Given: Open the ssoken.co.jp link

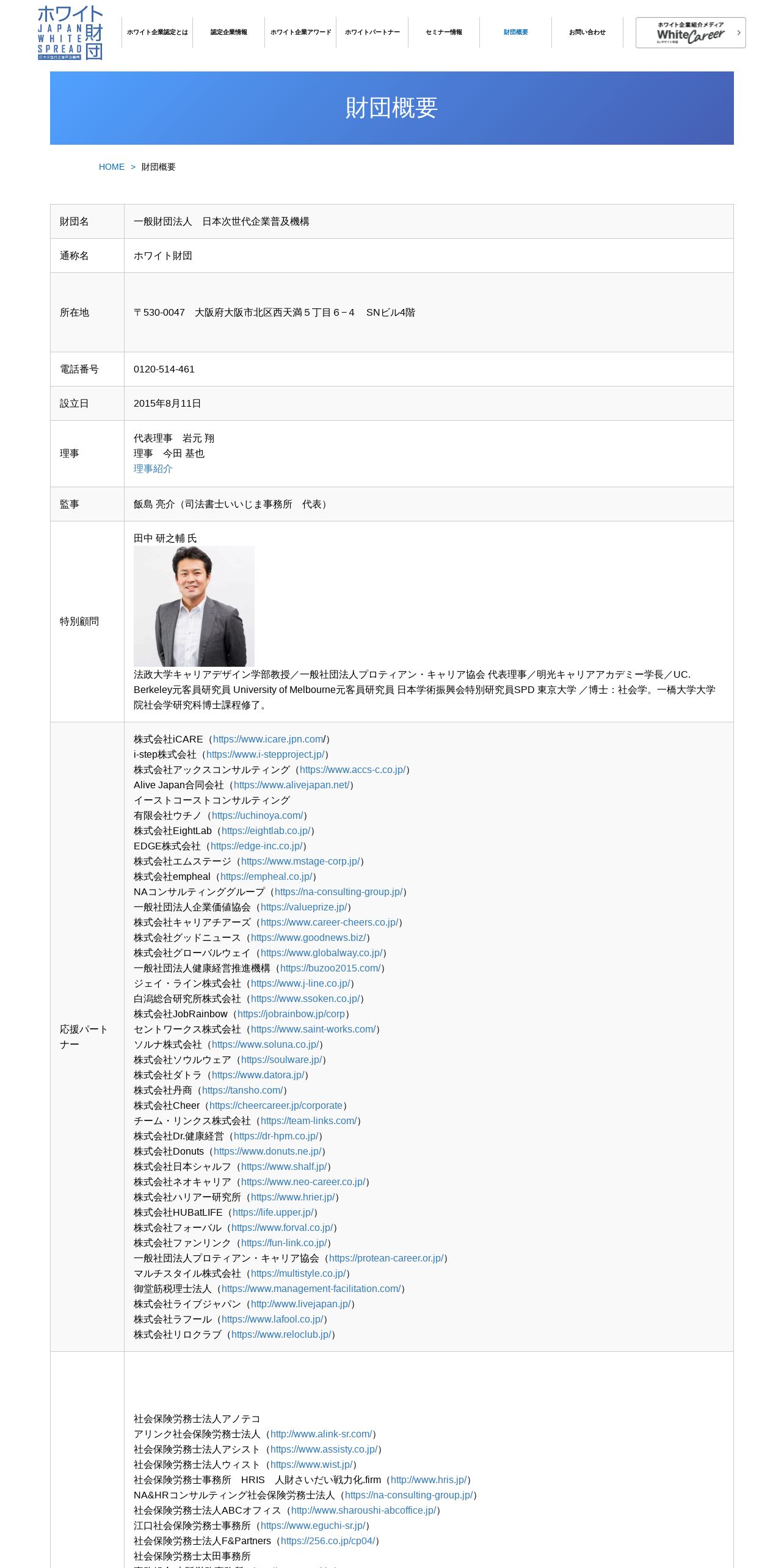Looking at the screenshot, I should (306, 999).
